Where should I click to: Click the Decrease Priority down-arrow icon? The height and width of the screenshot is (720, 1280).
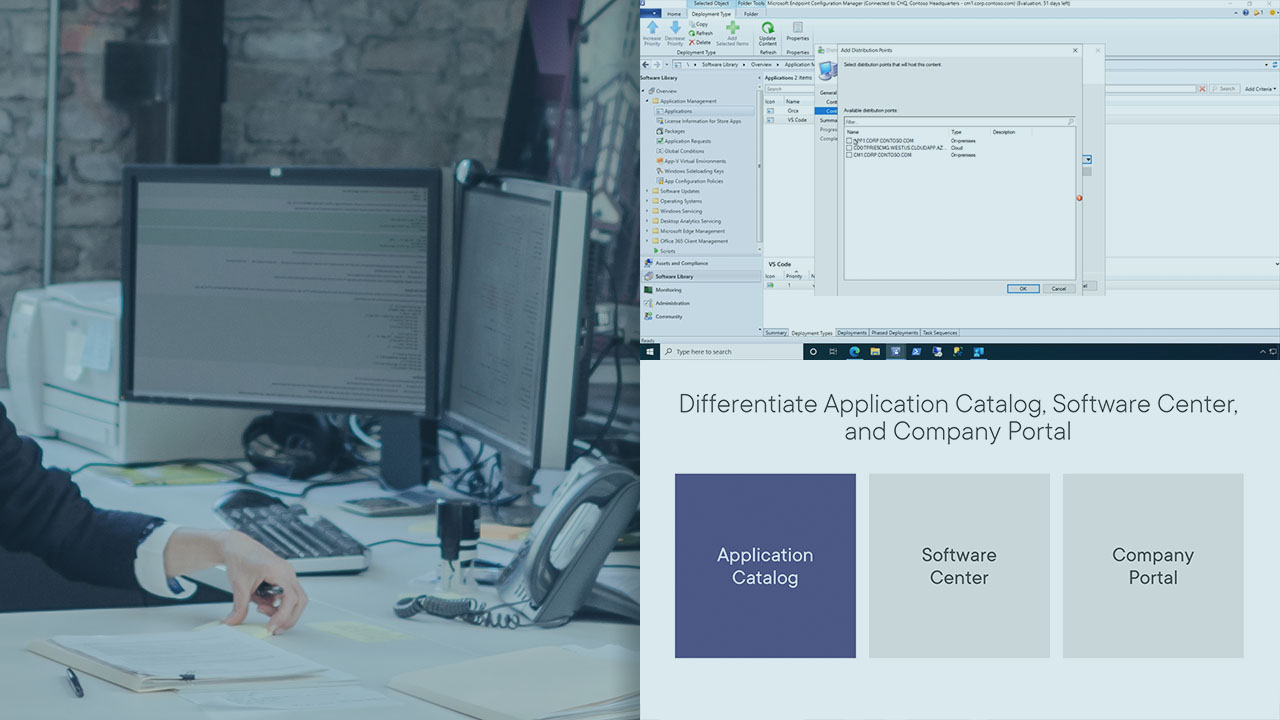pyautogui.click(x=675, y=29)
